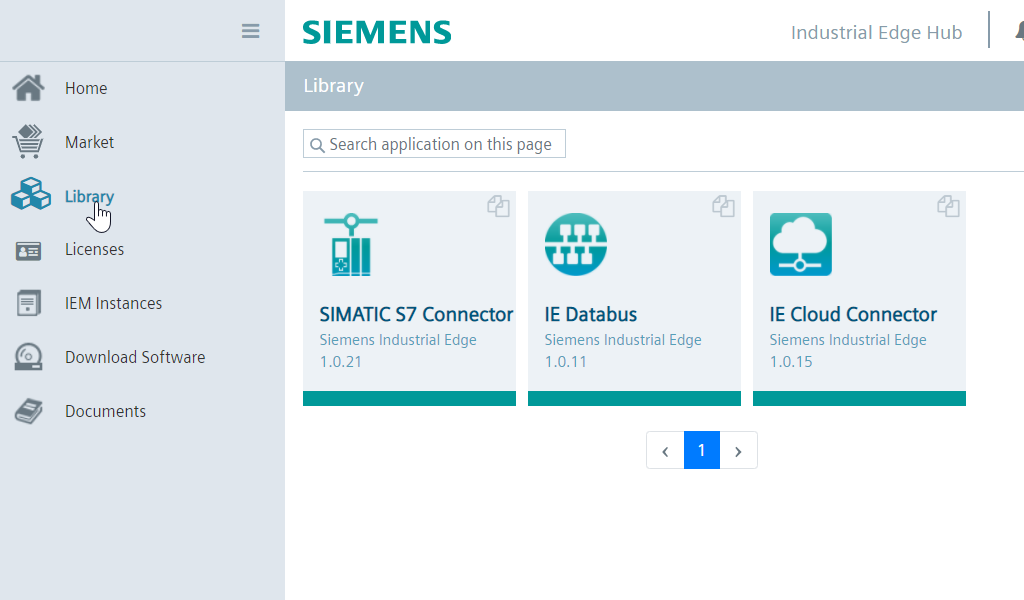The width and height of the screenshot is (1024, 600).
Task: Click the SIMATIC S7 Connector app icon
Action: pos(350,244)
